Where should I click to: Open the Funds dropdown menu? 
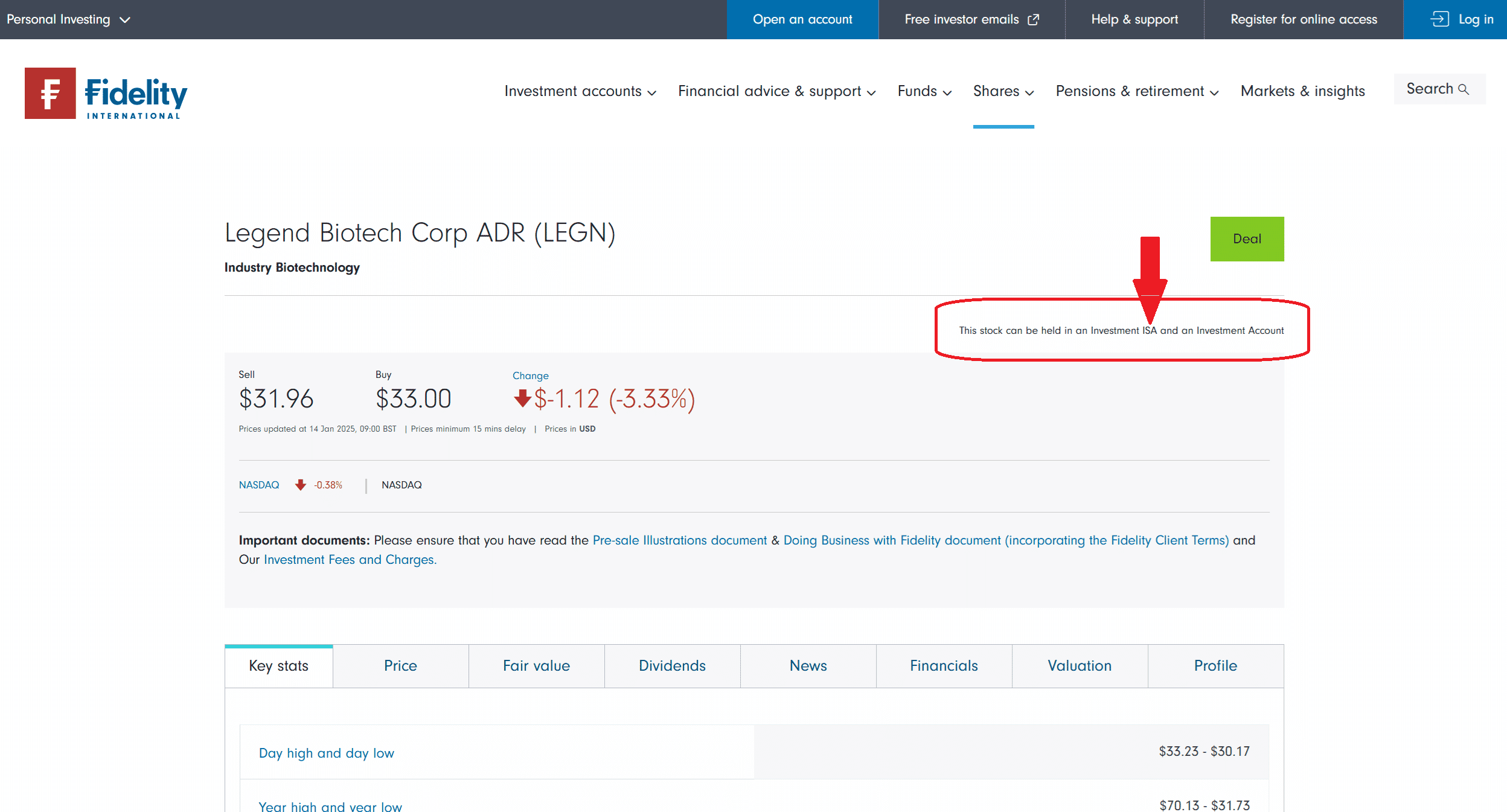click(924, 91)
